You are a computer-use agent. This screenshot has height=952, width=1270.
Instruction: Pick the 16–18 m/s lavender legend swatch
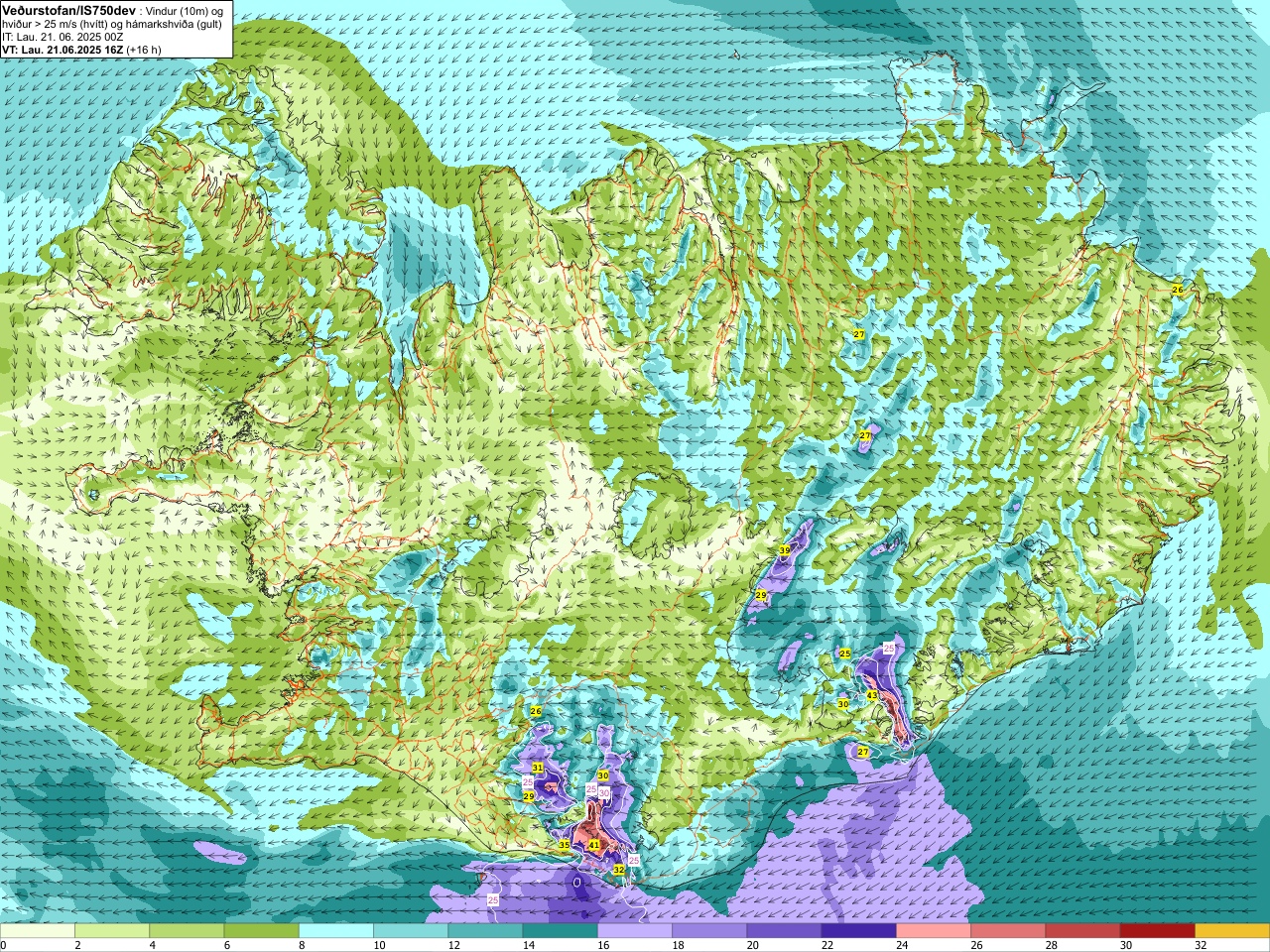(635, 931)
